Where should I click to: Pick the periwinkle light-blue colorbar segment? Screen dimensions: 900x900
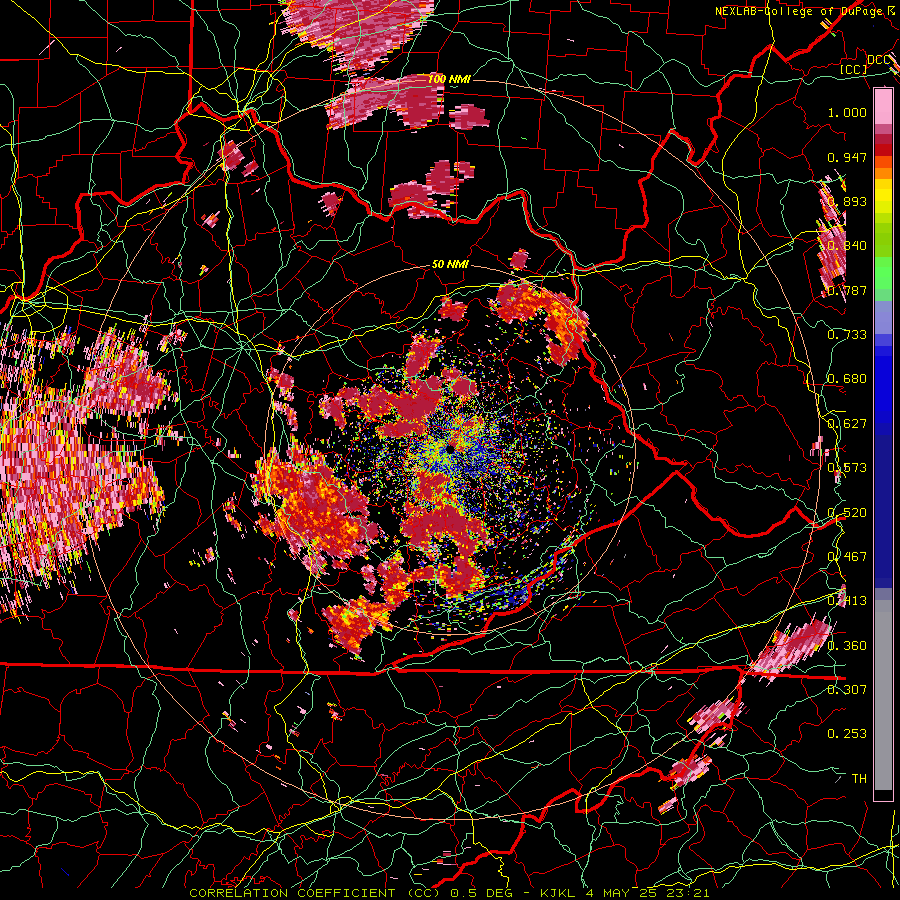coord(883,318)
